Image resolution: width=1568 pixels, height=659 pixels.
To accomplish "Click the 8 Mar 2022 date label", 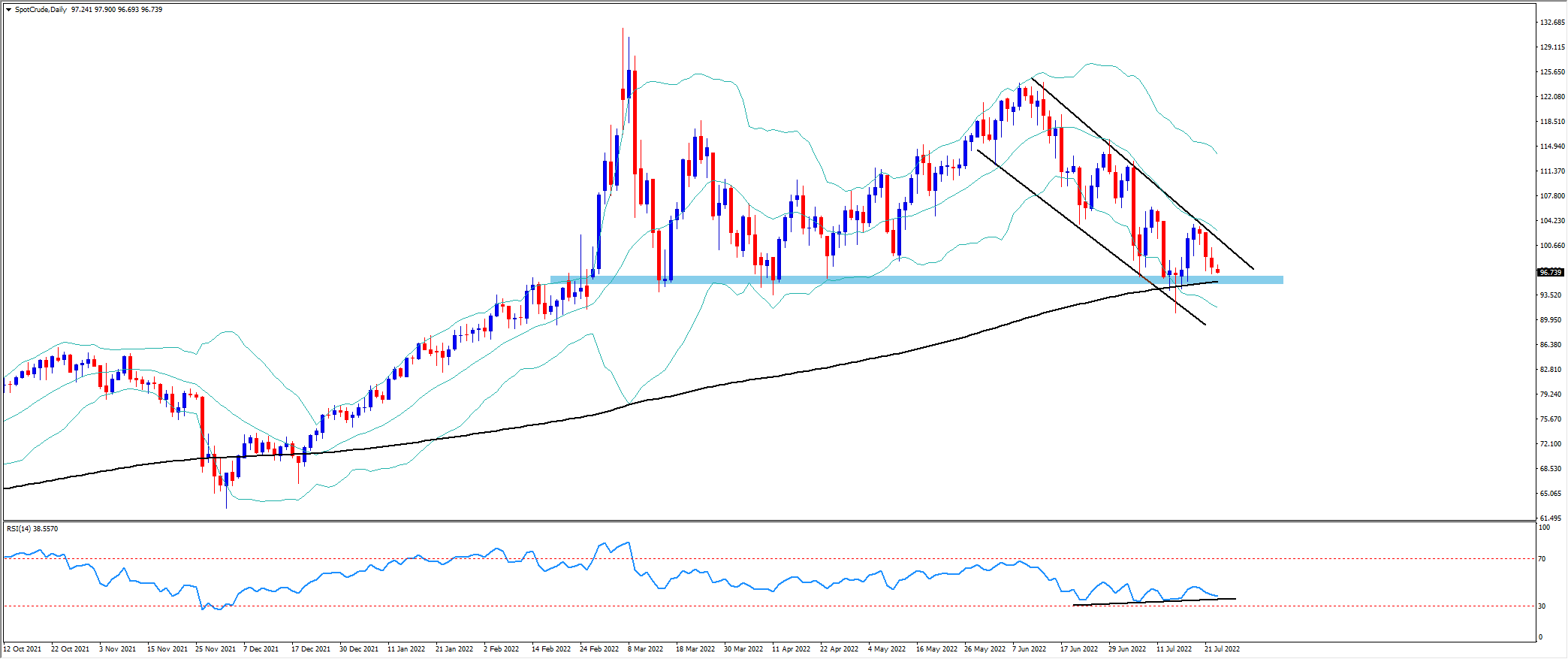I will pyautogui.click(x=645, y=648).
